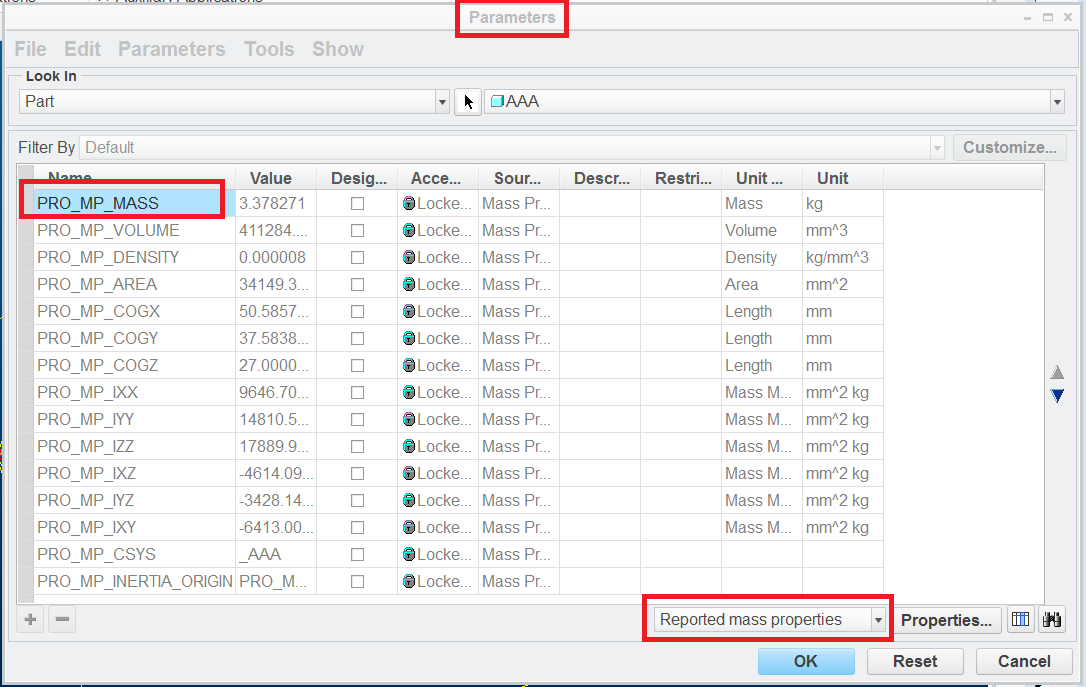Enable Designate checkbox for PRO_MP_MASS
This screenshot has width=1086, height=687.
pyautogui.click(x=356, y=203)
